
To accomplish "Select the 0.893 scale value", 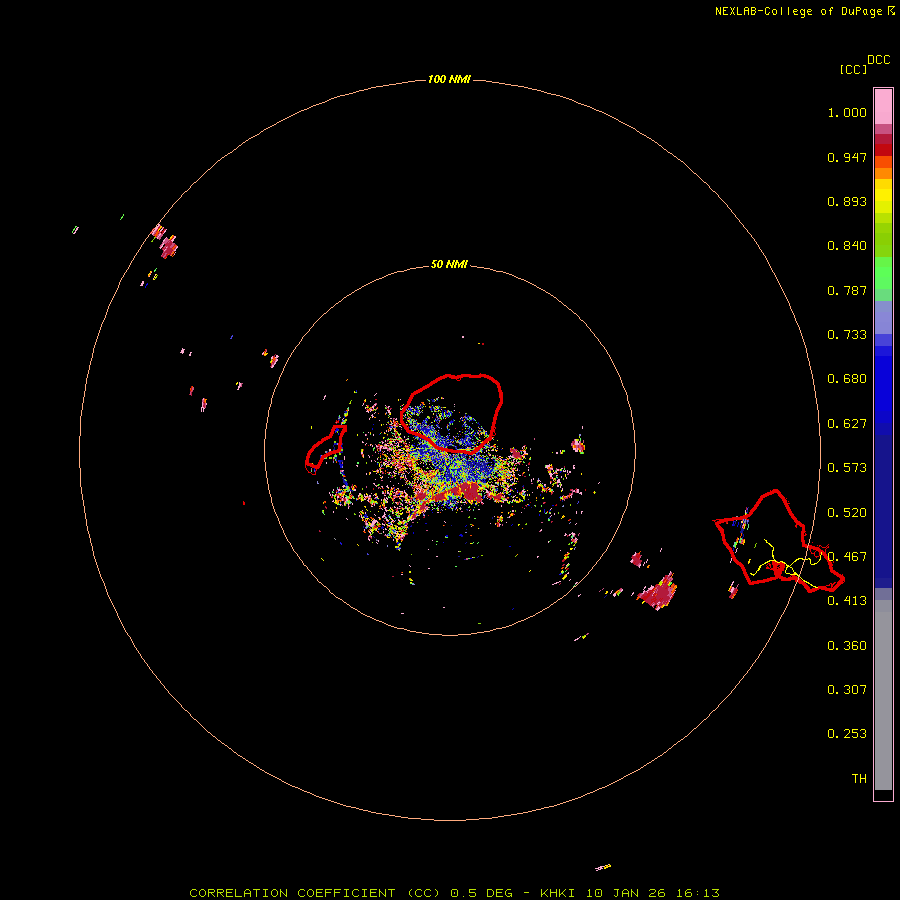I will (847, 201).
